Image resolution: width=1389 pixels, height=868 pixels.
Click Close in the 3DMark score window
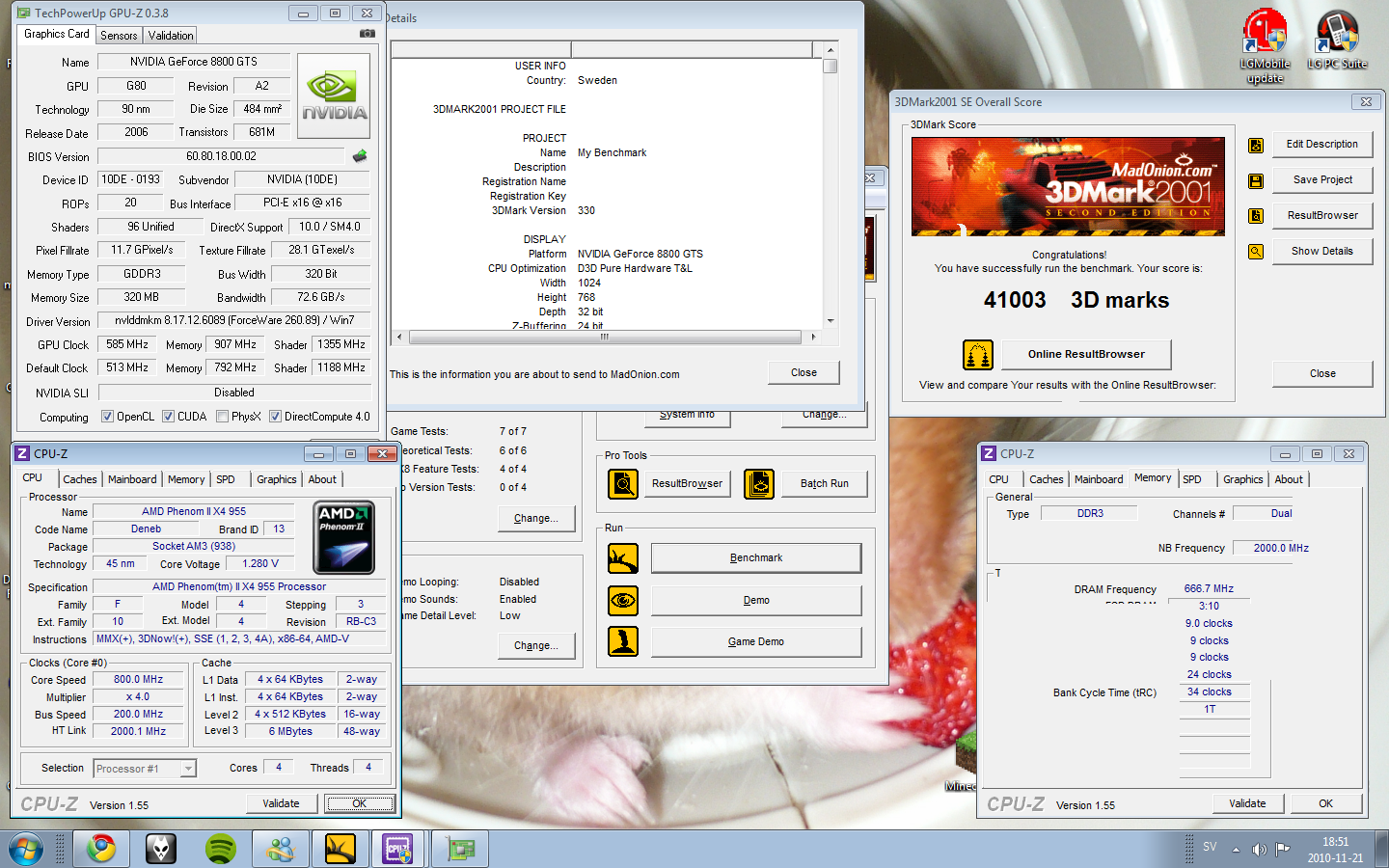1322,373
